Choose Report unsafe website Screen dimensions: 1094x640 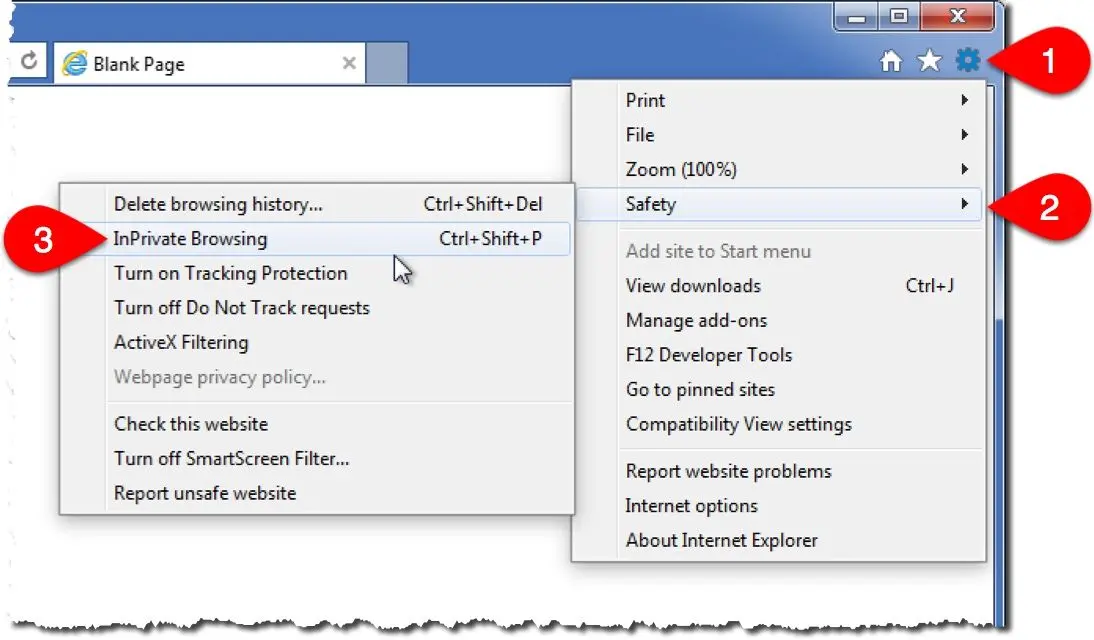317,493
